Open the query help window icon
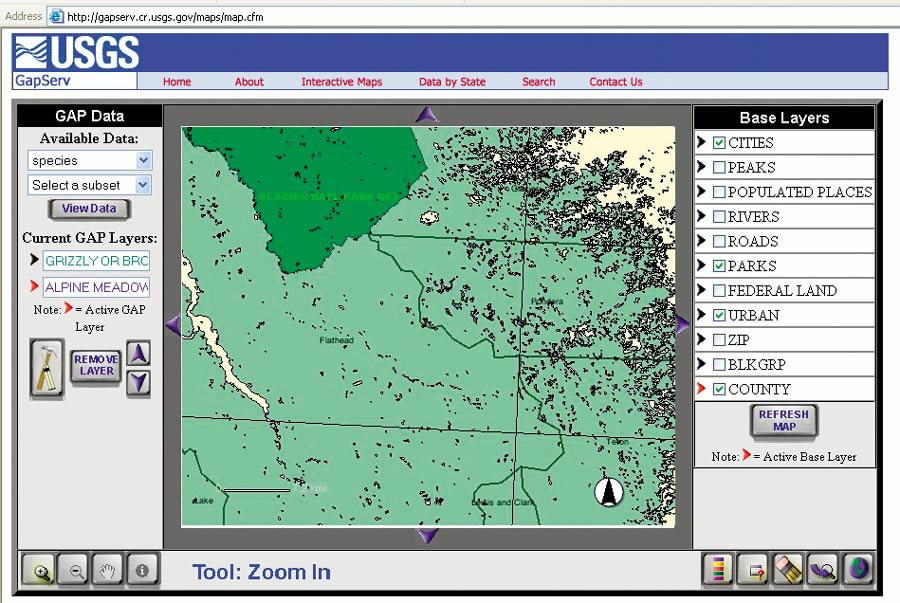Image resolution: width=900 pixels, height=603 pixels. [x=752, y=569]
